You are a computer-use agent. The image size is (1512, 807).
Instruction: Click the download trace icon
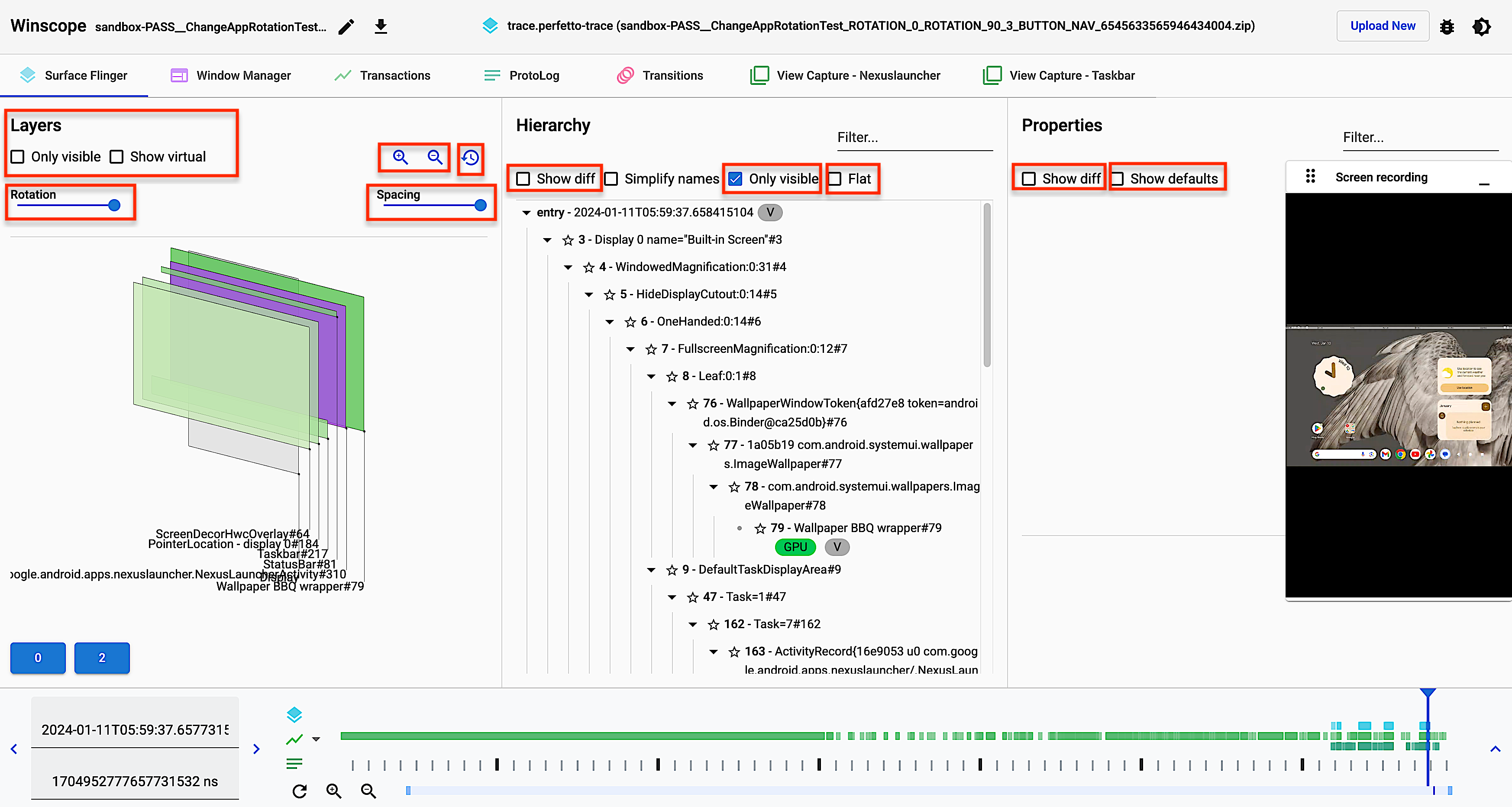[x=380, y=26]
